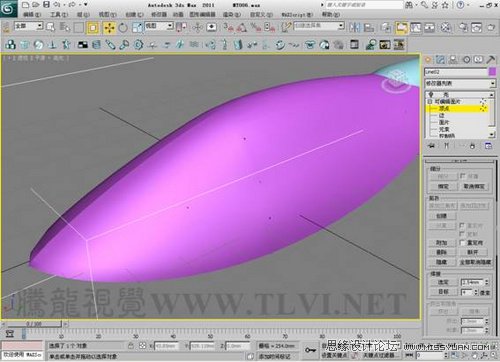Screen dimensions: 500x362
Task: Click the help search input field
Action: tap(364, 5)
